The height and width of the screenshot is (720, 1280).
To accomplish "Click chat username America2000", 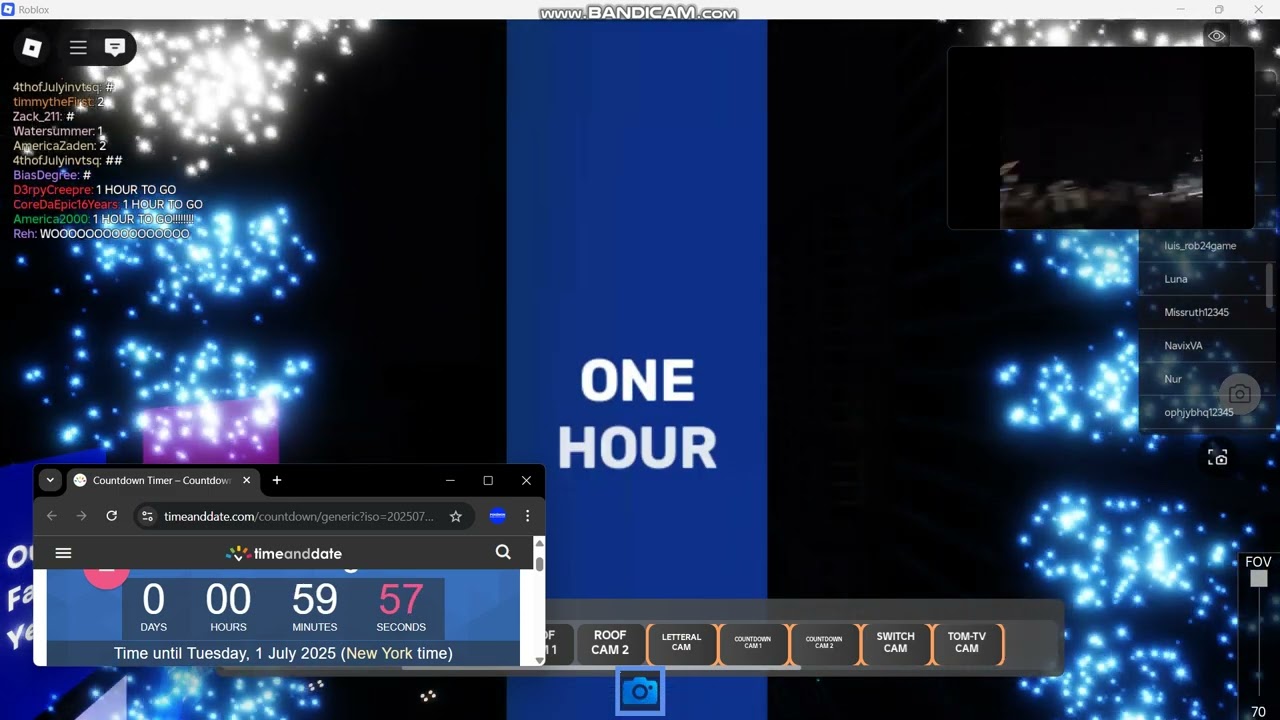I will 50,219.
